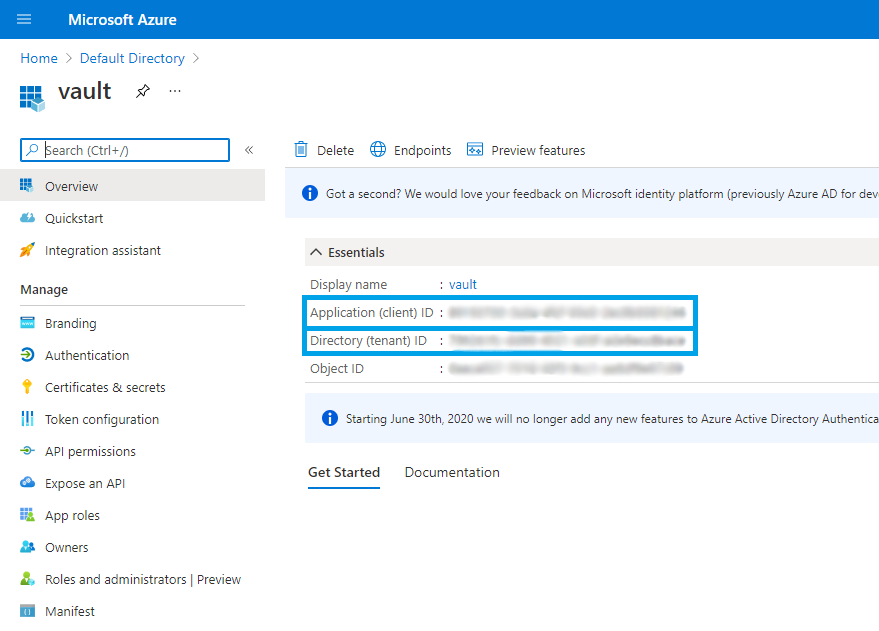Click the vault display name link
The image size is (879, 631).
coord(462,285)
